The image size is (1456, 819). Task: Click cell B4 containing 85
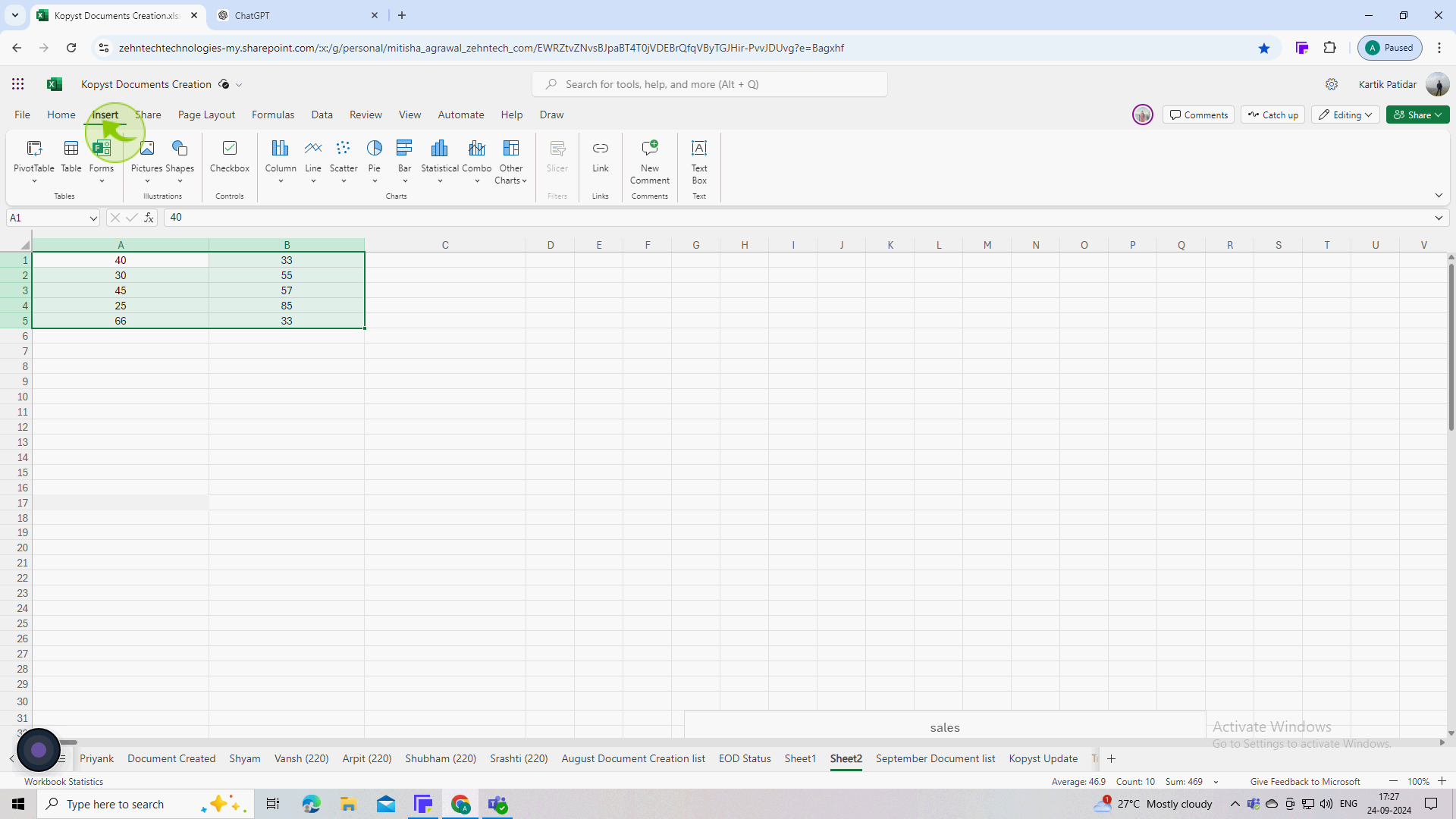287,306
